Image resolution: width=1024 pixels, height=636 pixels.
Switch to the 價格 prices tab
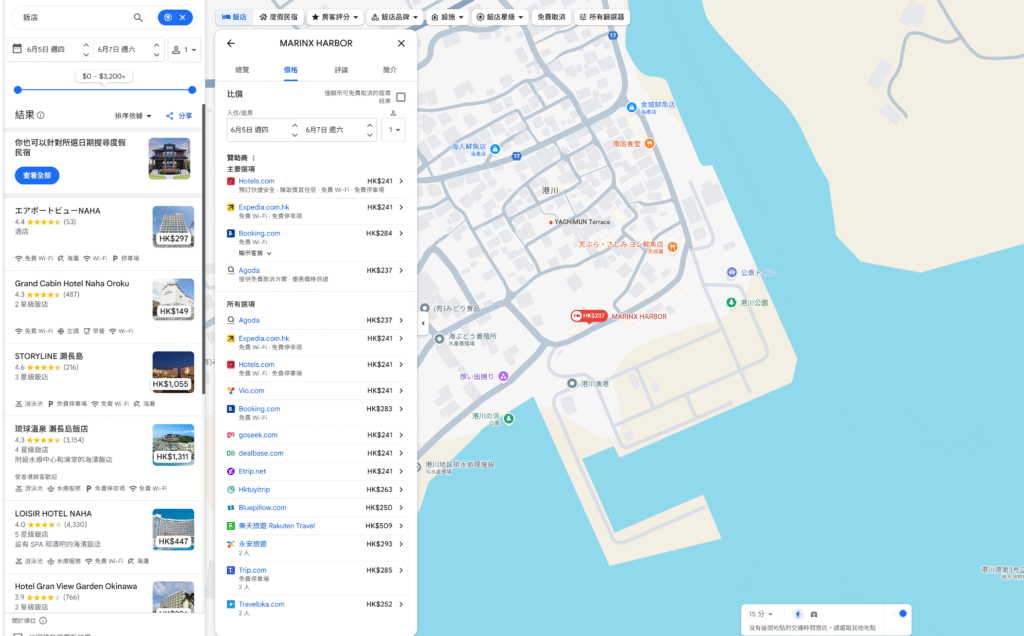click(x=291, y=70)
